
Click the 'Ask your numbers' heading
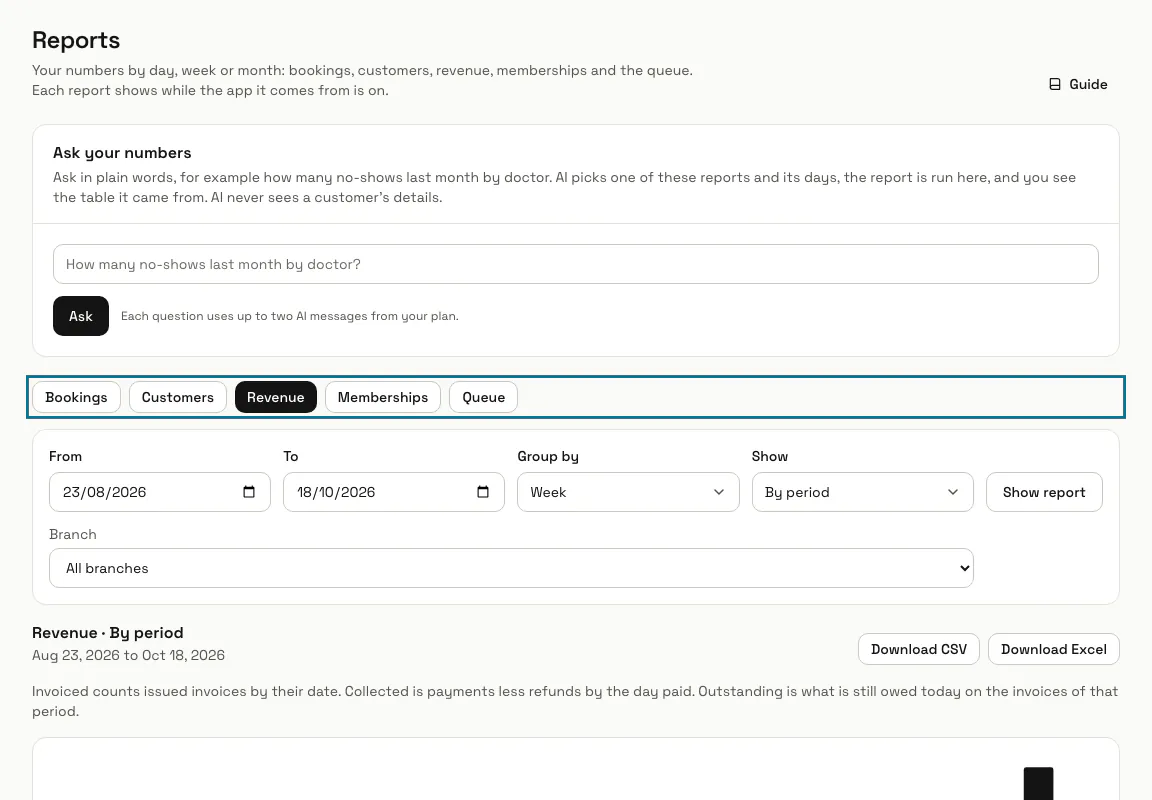click(x=122, y=153)
